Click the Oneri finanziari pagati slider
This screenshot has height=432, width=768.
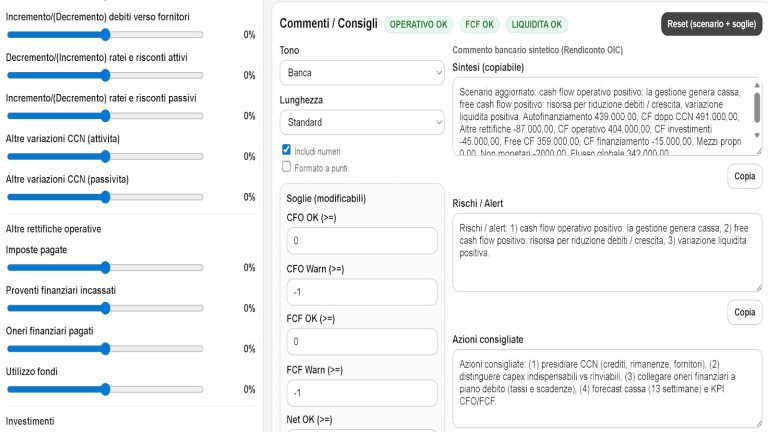tap(105, 349)
